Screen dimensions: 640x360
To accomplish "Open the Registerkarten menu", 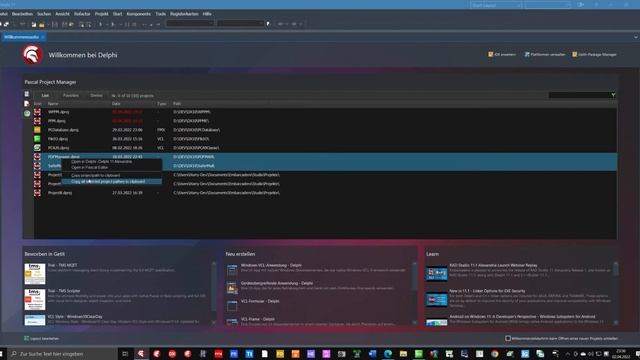I will coord(184,14).
